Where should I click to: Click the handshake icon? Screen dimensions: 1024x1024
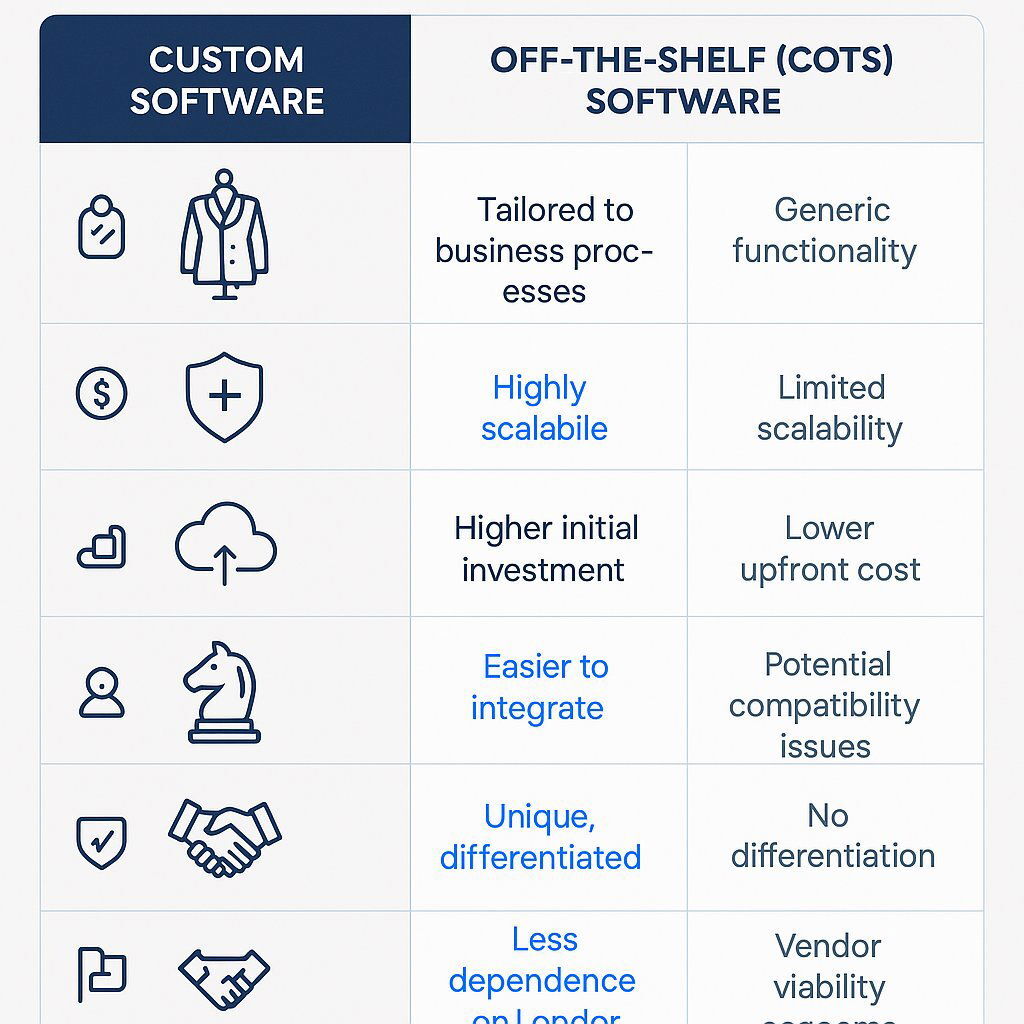224,835
